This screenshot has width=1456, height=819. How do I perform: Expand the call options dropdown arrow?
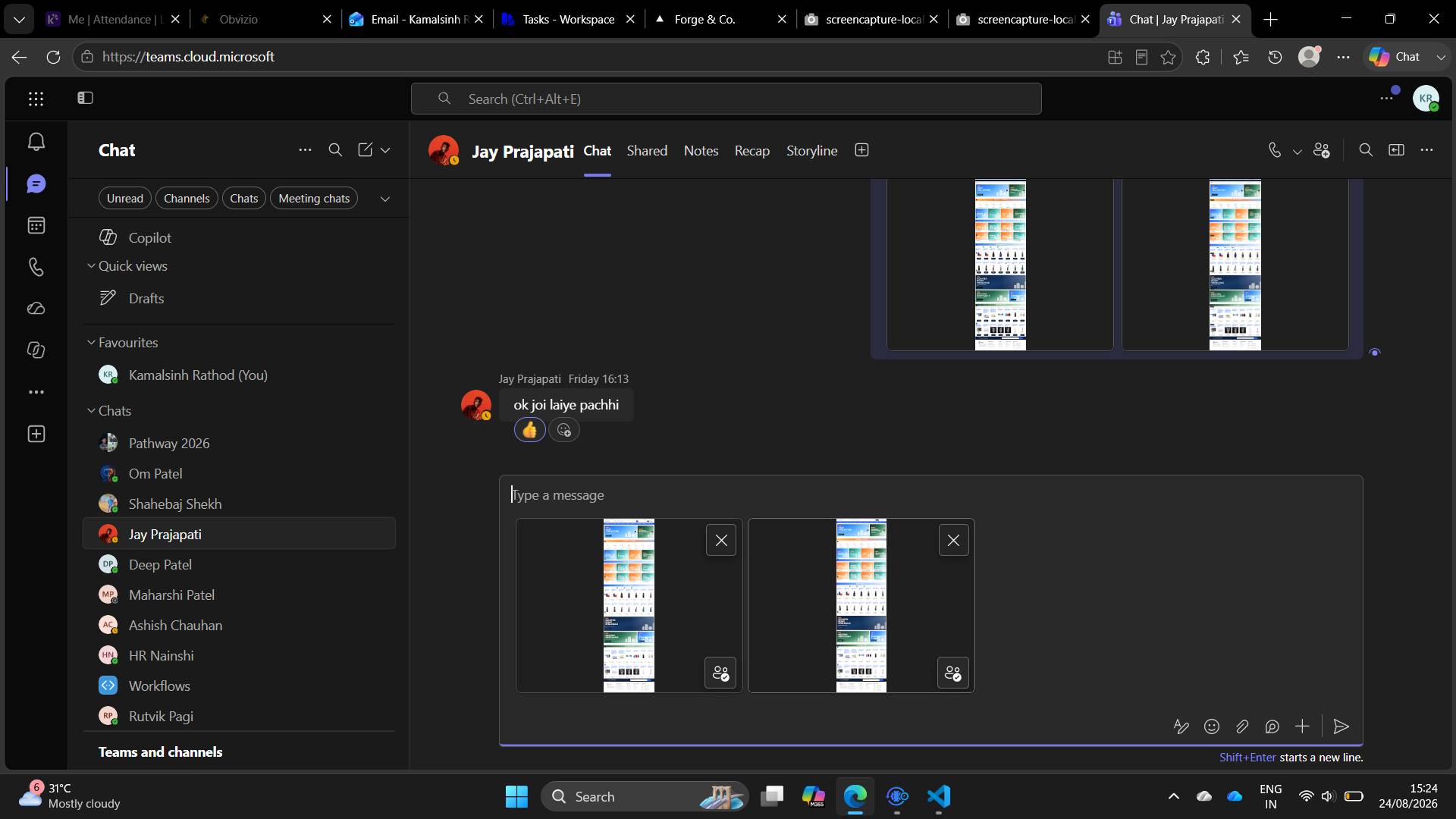pyautogui.click(x=1298, y=151)
